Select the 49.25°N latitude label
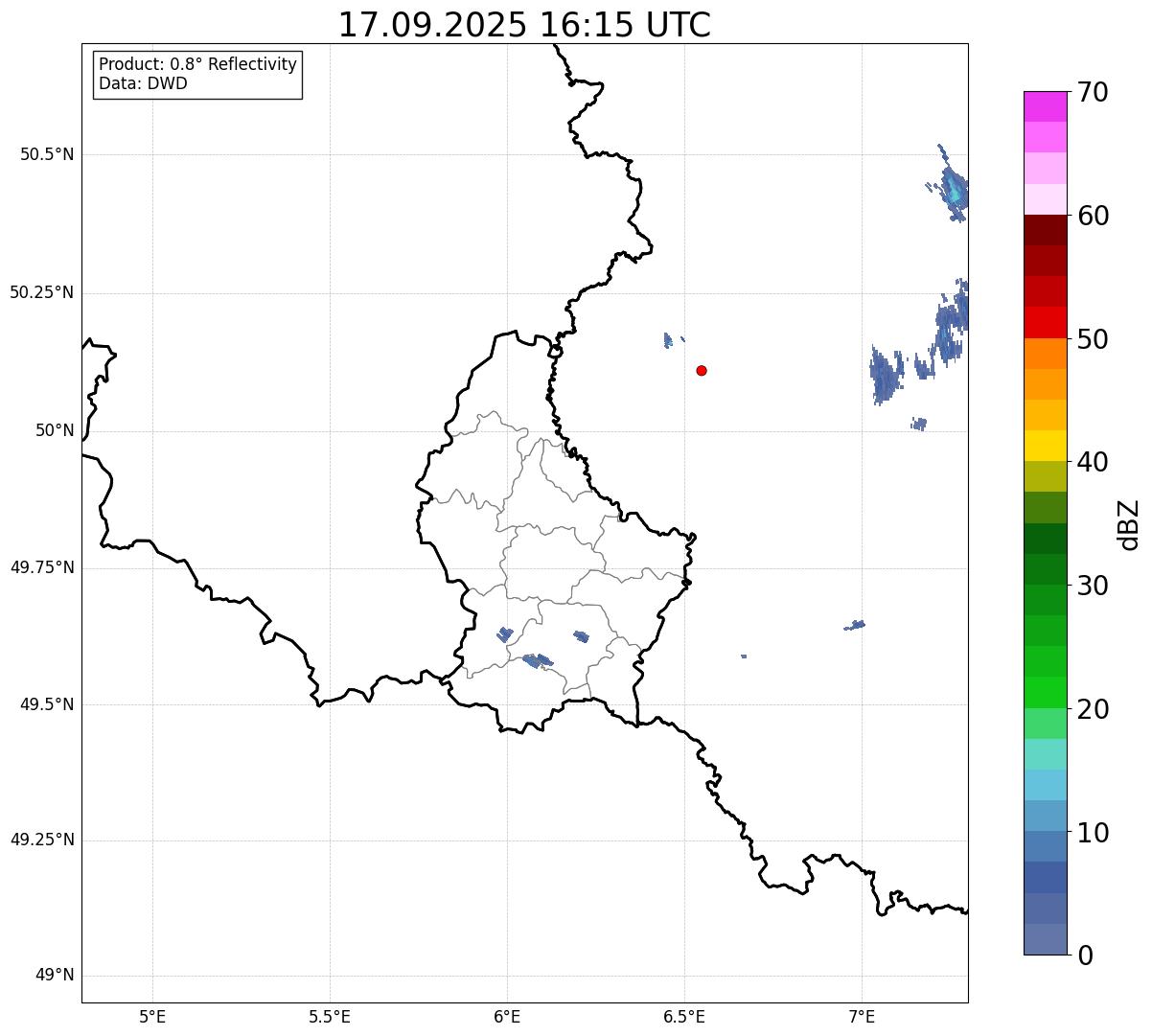This screenshot has height=1036, width=1152. pyautogui.click(x=42, y=840)
